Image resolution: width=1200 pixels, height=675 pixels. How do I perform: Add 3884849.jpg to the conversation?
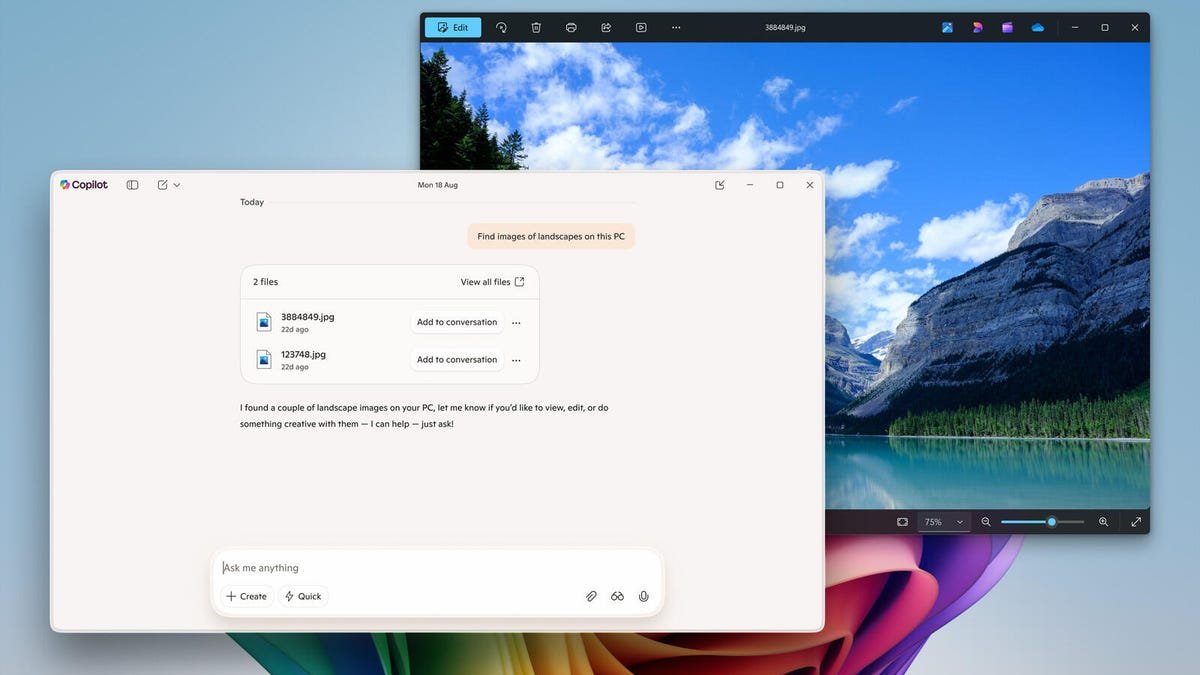click(x=456, y=322)
